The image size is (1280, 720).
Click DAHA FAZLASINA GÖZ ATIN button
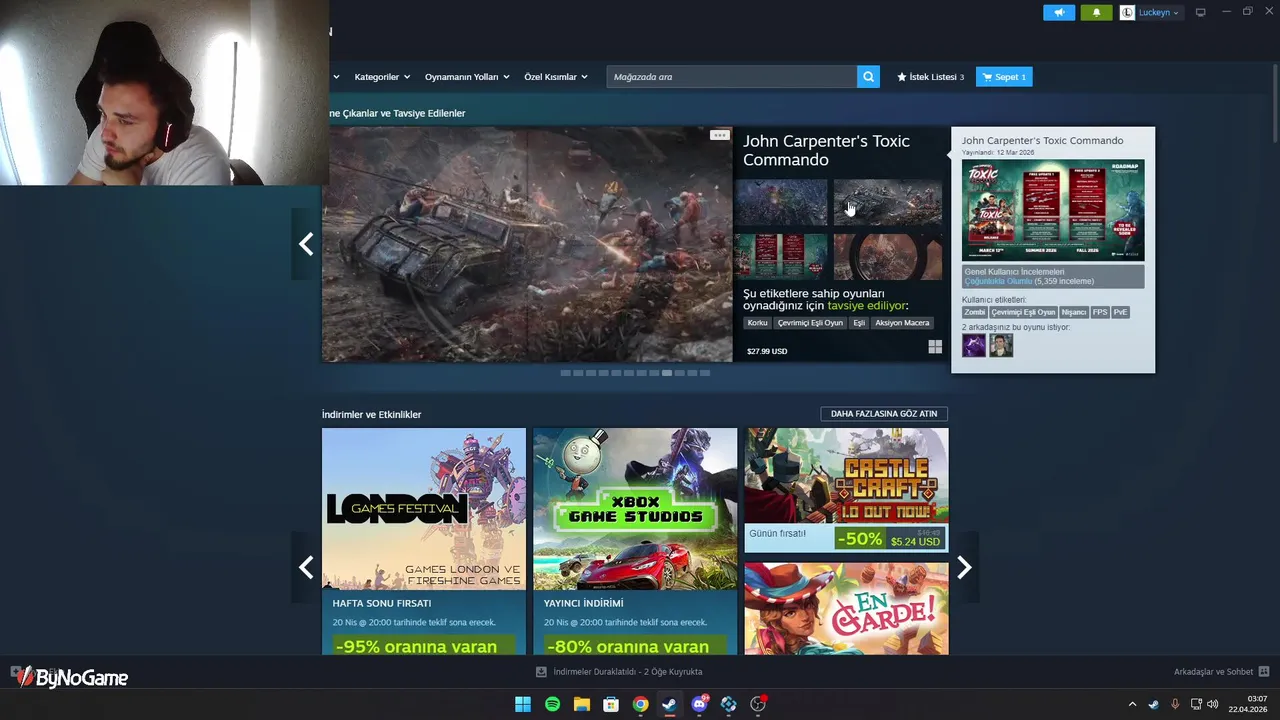click(884, 414)
